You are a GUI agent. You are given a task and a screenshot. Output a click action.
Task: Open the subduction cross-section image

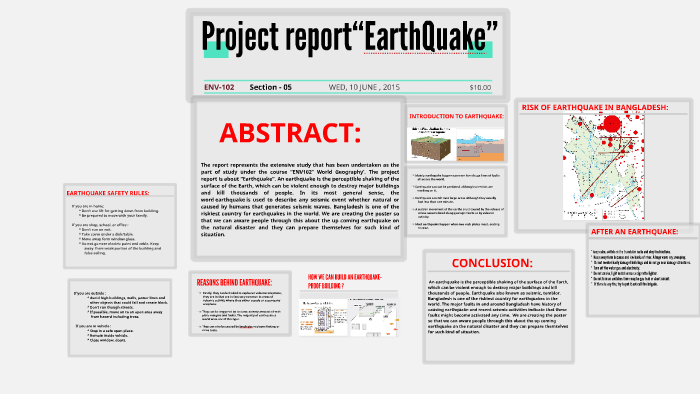click(480, 145)
